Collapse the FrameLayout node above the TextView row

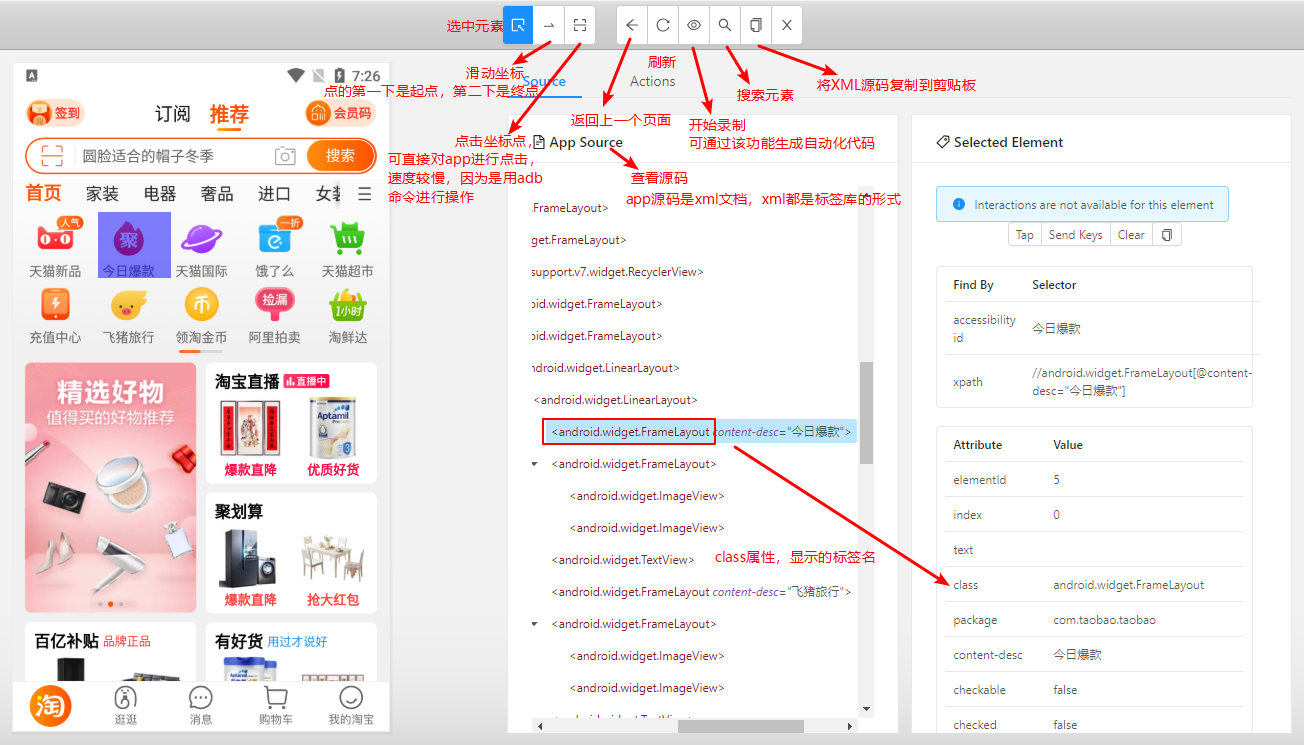click(535, 464)
